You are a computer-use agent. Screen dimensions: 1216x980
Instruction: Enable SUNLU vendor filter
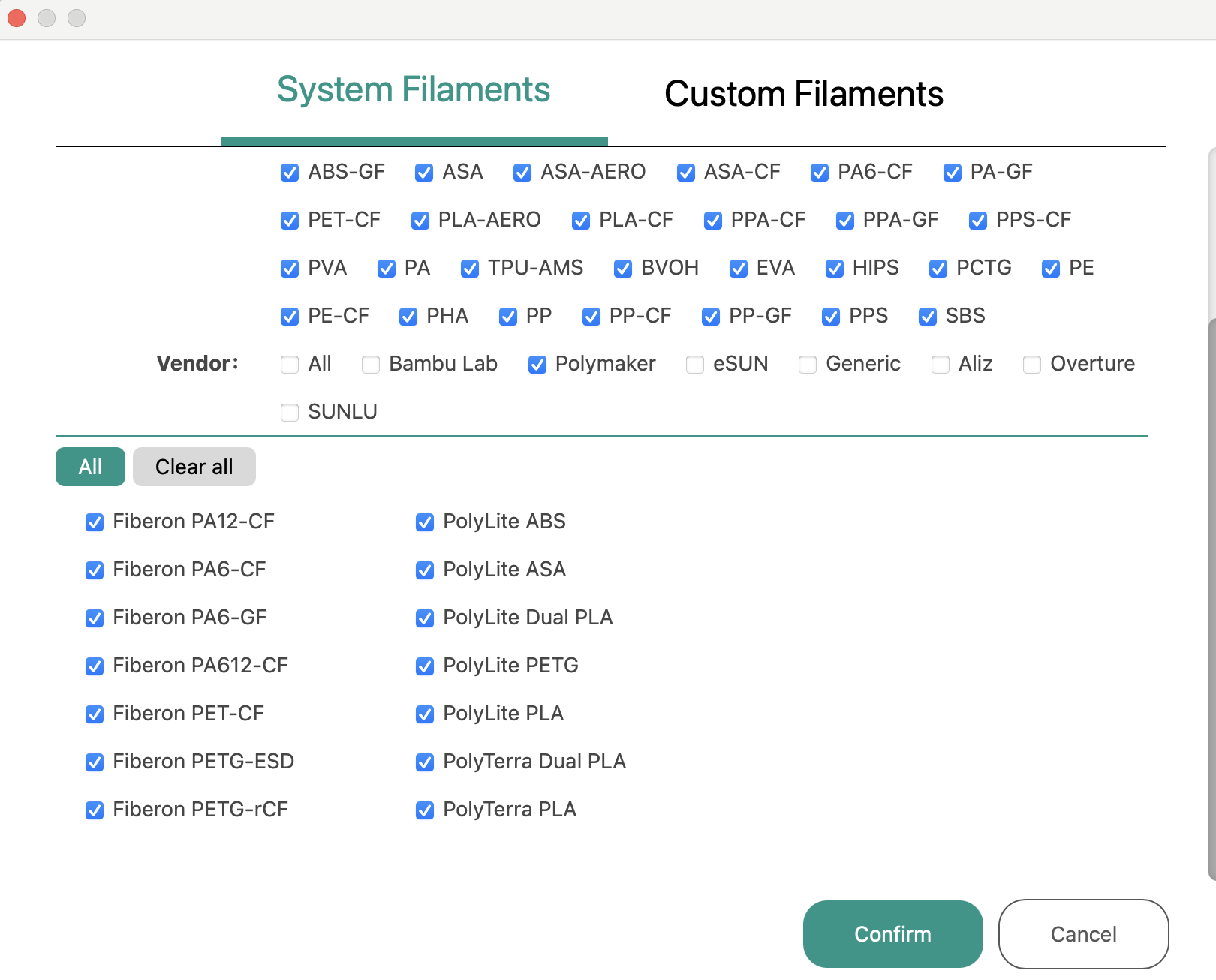(x=290, y=413)
